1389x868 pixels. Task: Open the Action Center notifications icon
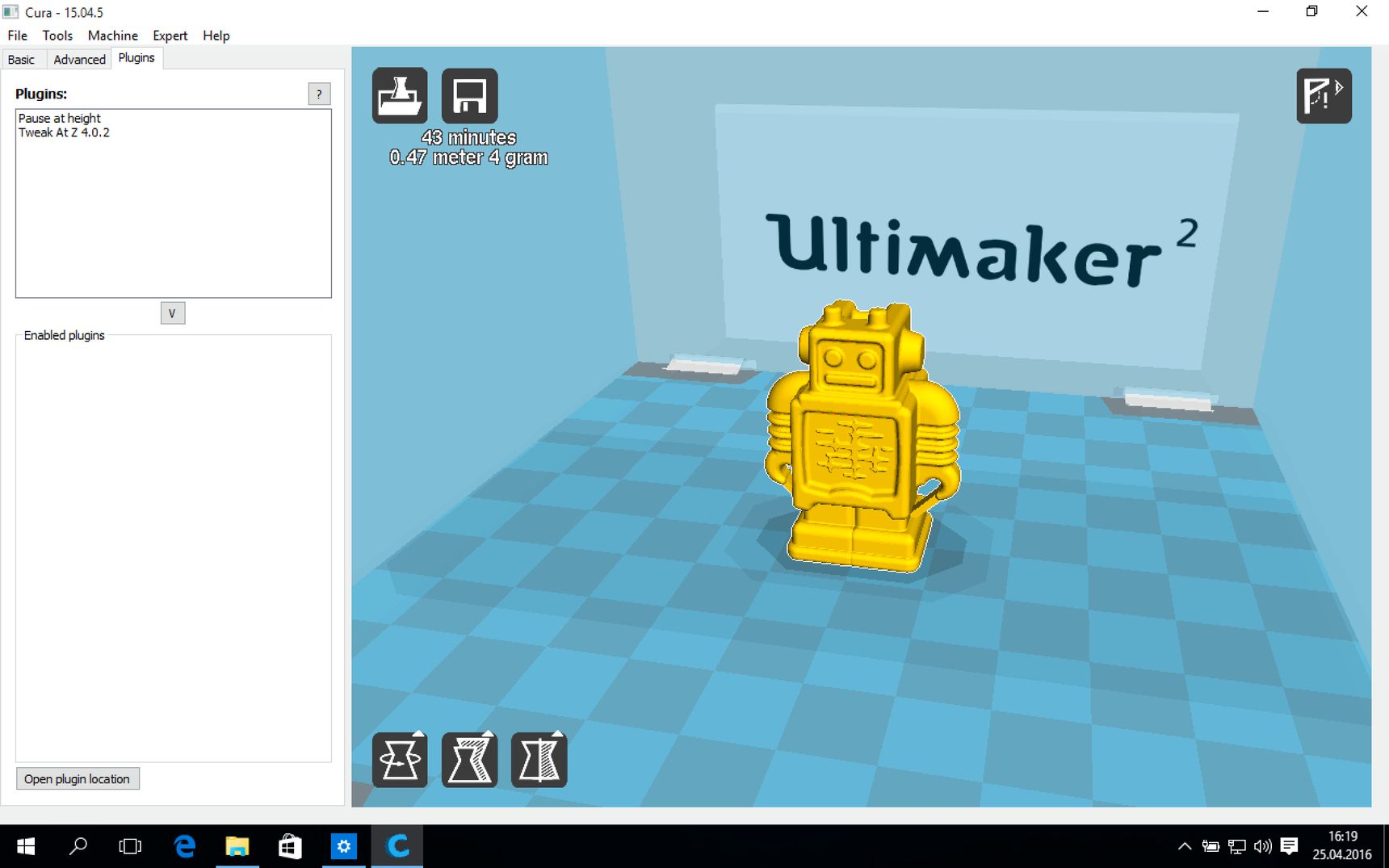click(x=1290, y=846)
